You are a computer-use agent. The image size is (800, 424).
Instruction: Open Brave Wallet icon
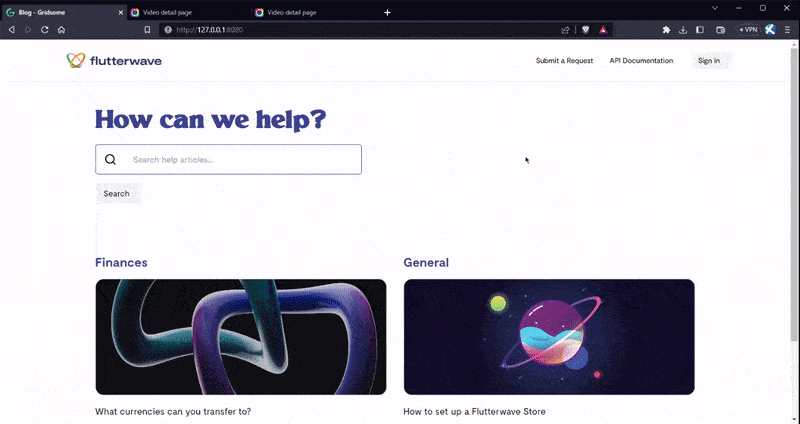720,30
